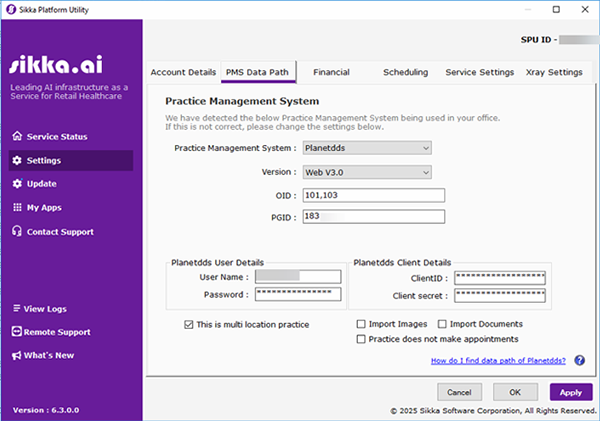The height and width of the screenshot is (421, 600).
Task: Click the Sikka logo in title bar
Action: click(11, 9)
